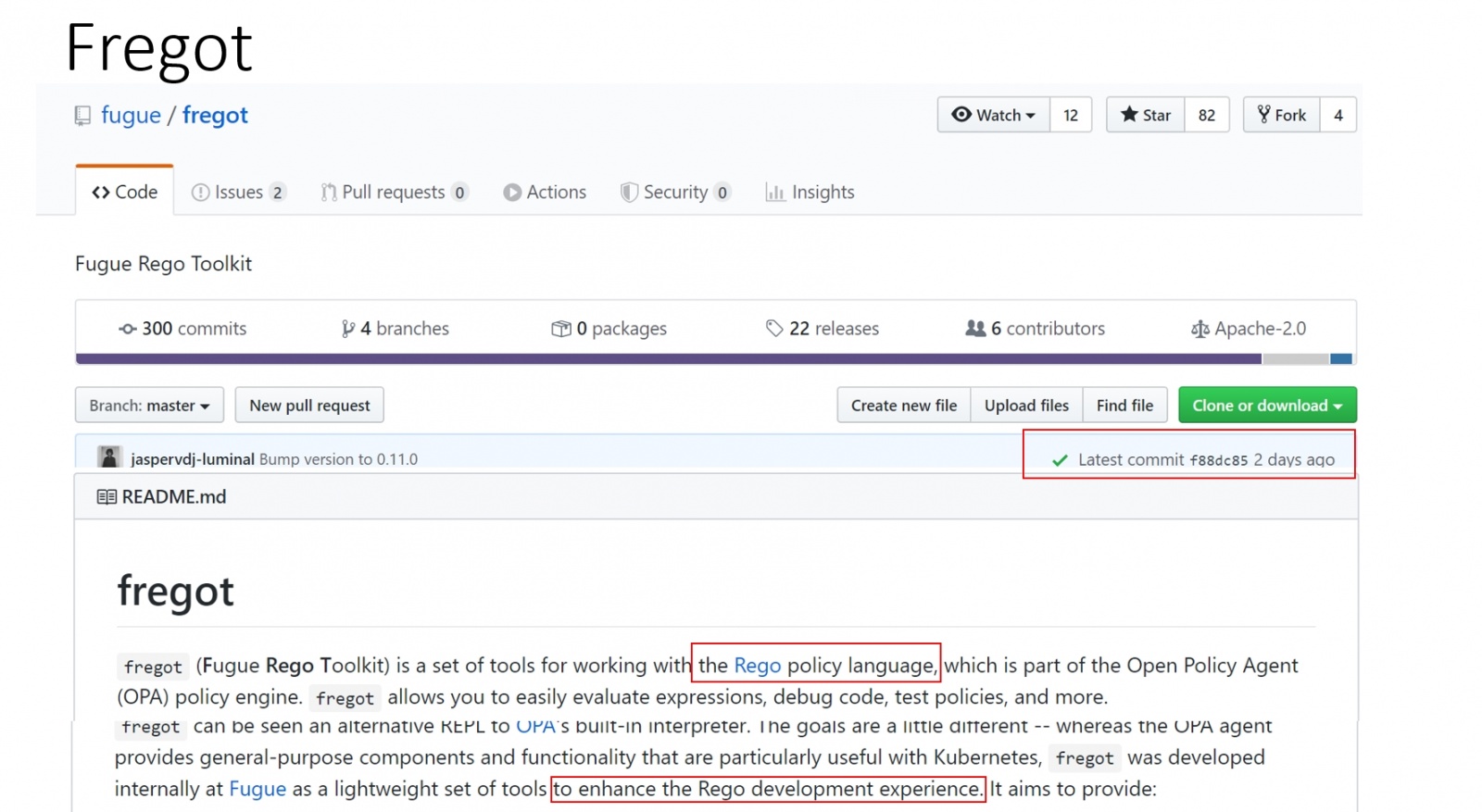1482x812 pixels.
Task: Click the fork icon on Fork
Action: click(x=1263, y=114)
